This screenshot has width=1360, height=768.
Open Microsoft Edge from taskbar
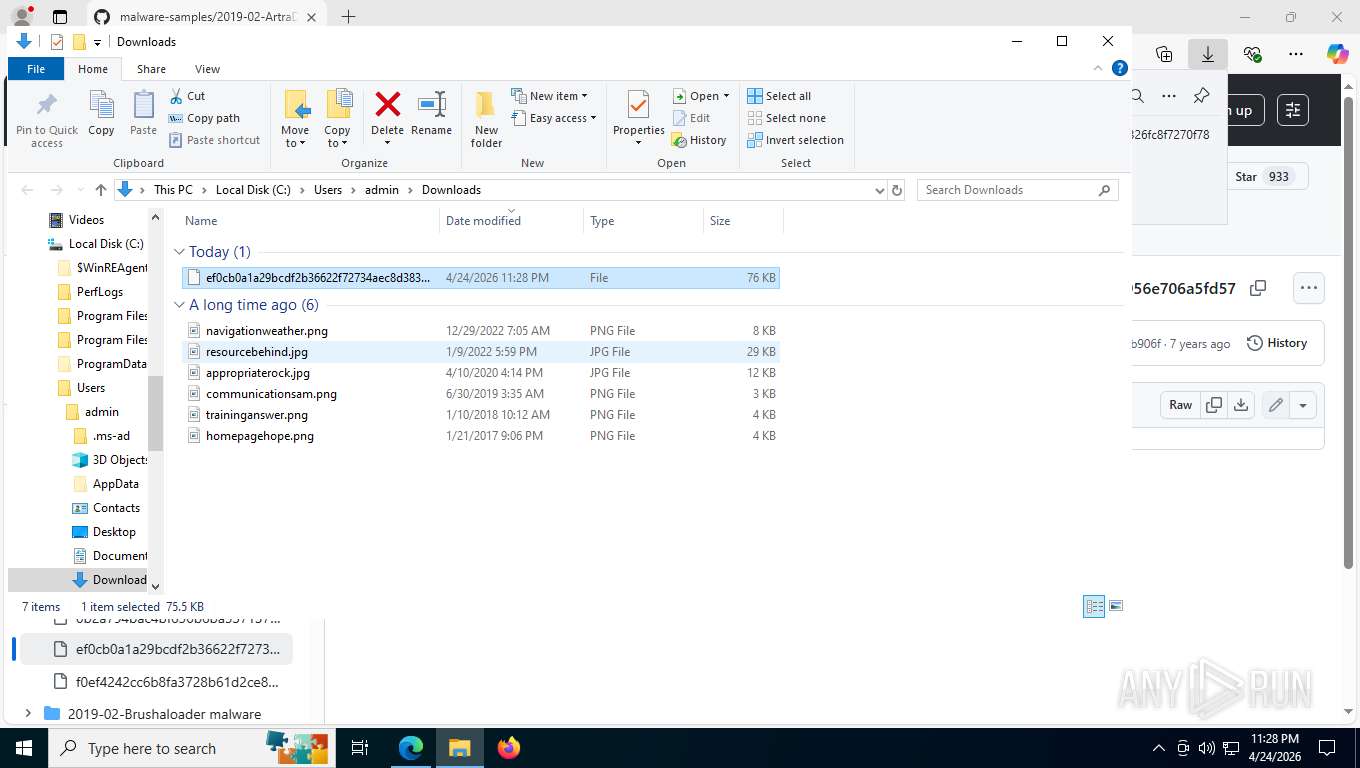click(x=411, y=747)
